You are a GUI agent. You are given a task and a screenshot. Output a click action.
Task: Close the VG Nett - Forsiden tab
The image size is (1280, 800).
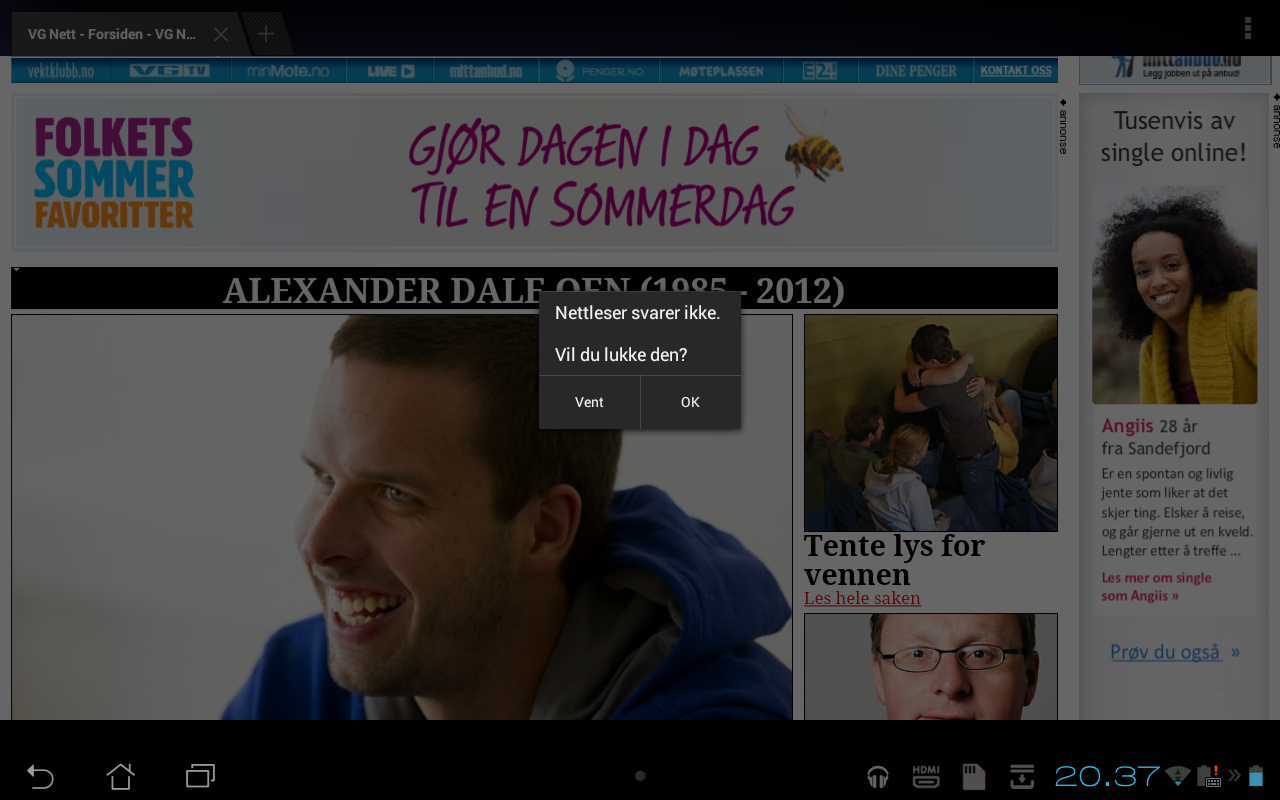(x=221, y=34)
